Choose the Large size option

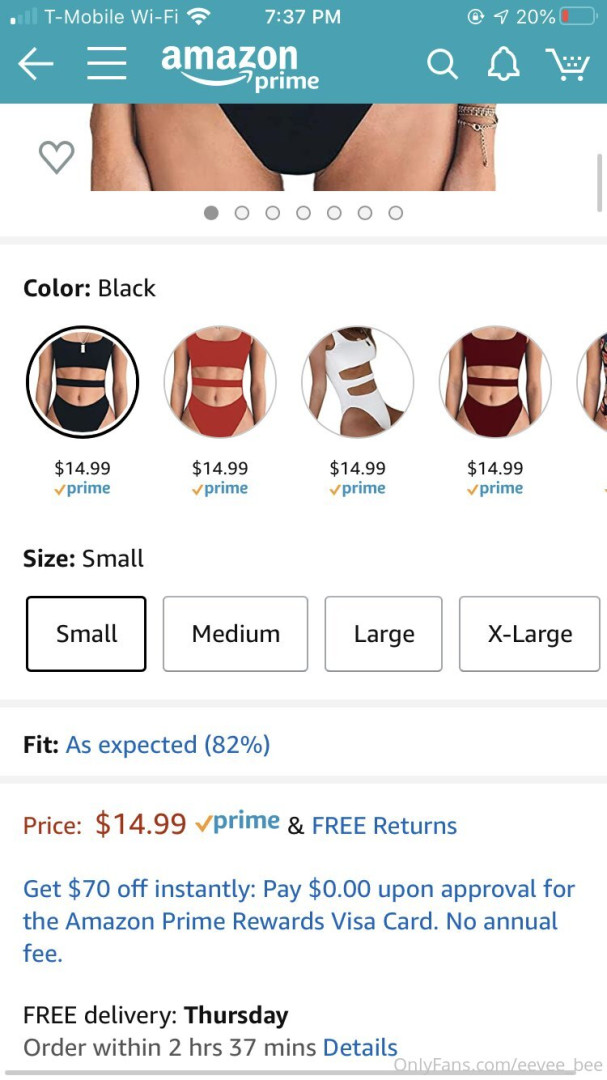[x=383, y=634]
